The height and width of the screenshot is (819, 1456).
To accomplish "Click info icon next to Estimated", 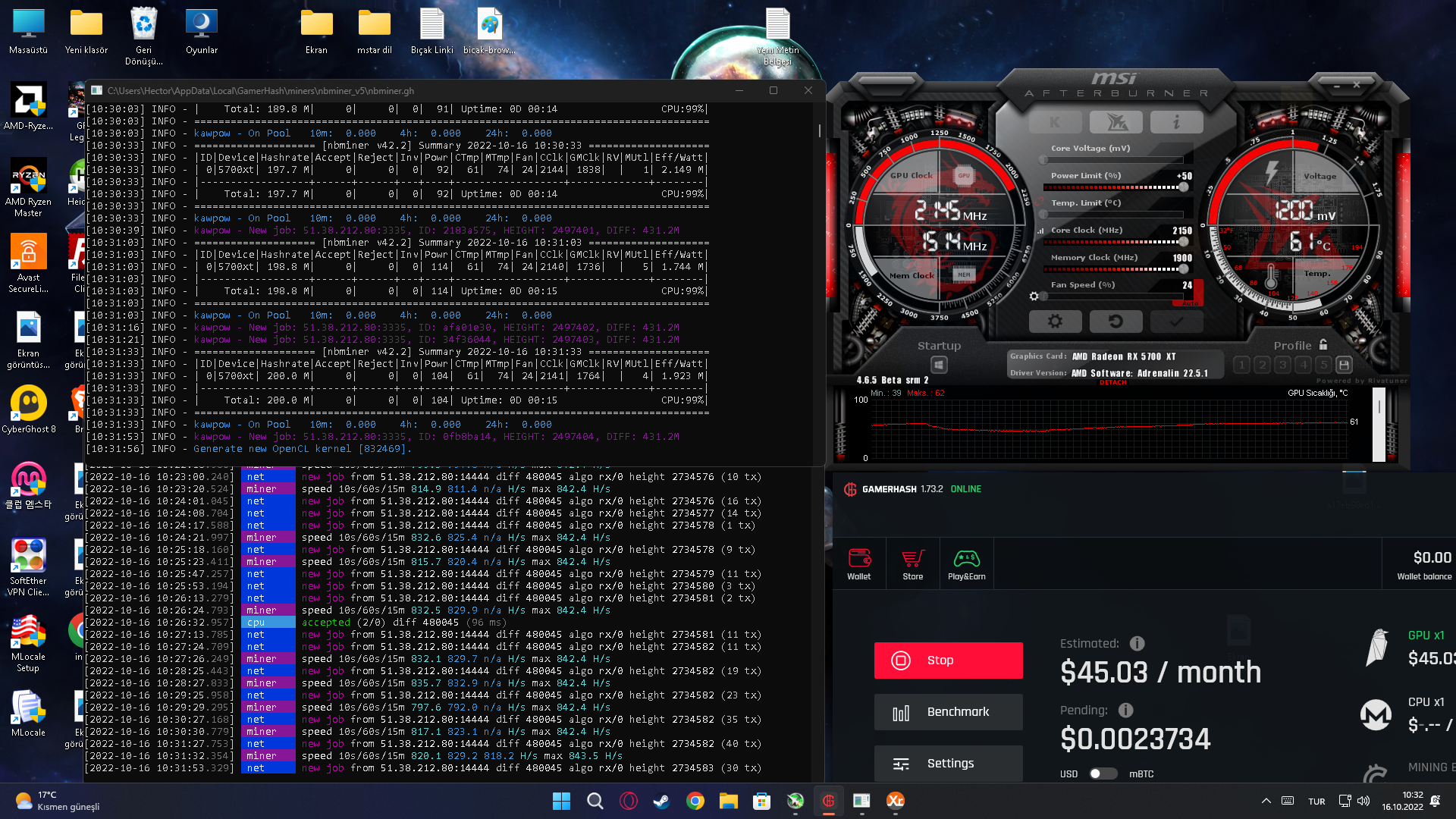I will pyautogui.click(x=1137, y=644).
